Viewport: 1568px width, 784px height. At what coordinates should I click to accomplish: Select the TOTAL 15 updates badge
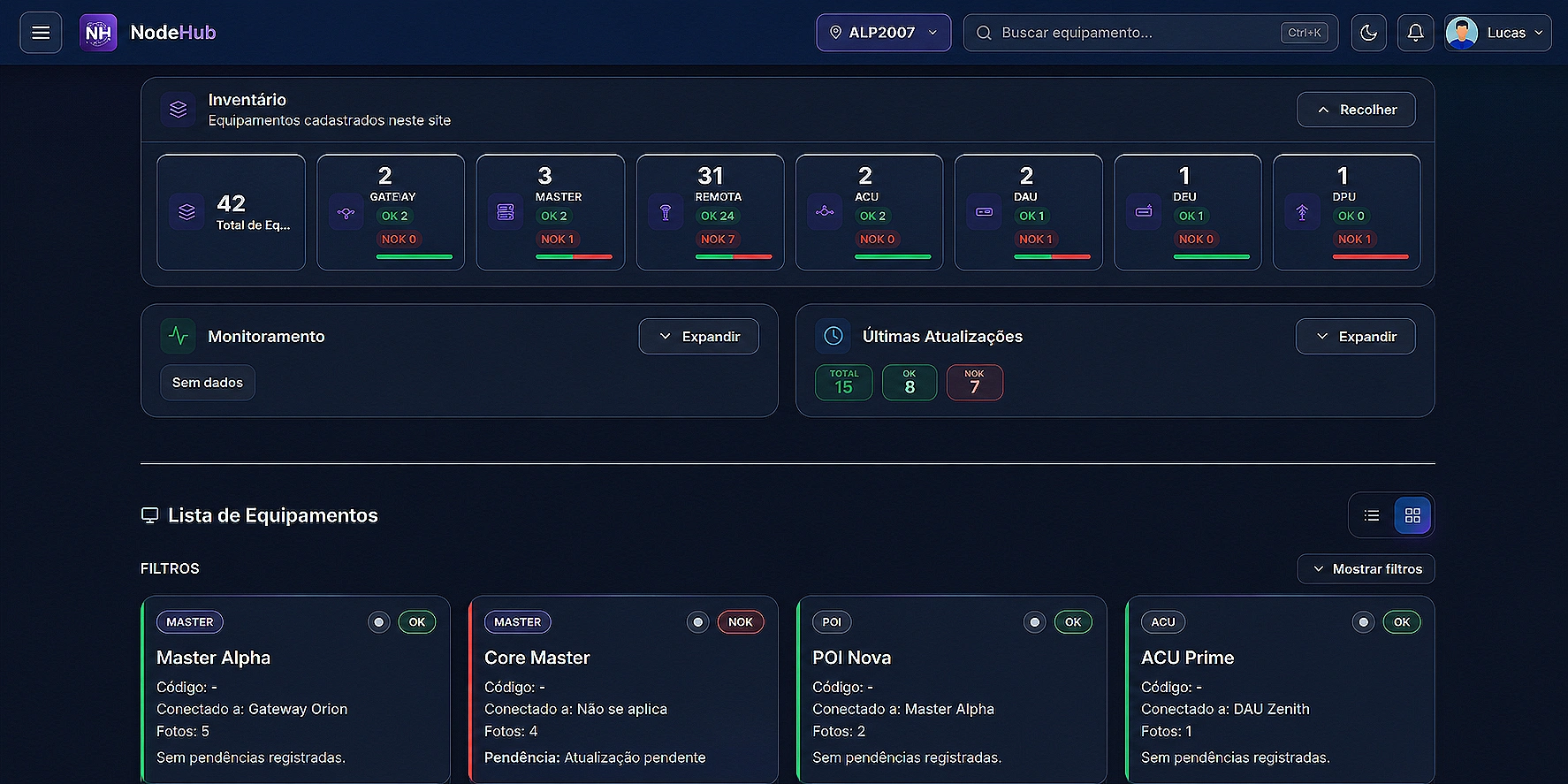(844, 383)
